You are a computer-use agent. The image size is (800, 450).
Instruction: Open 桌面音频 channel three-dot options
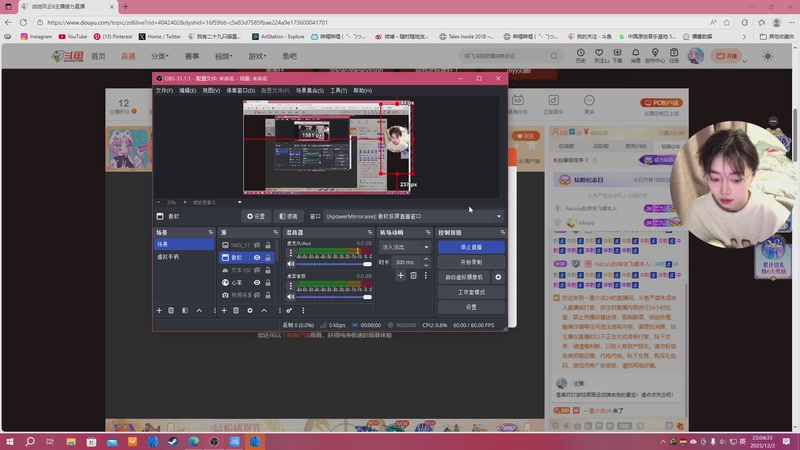tap(291, 286)
